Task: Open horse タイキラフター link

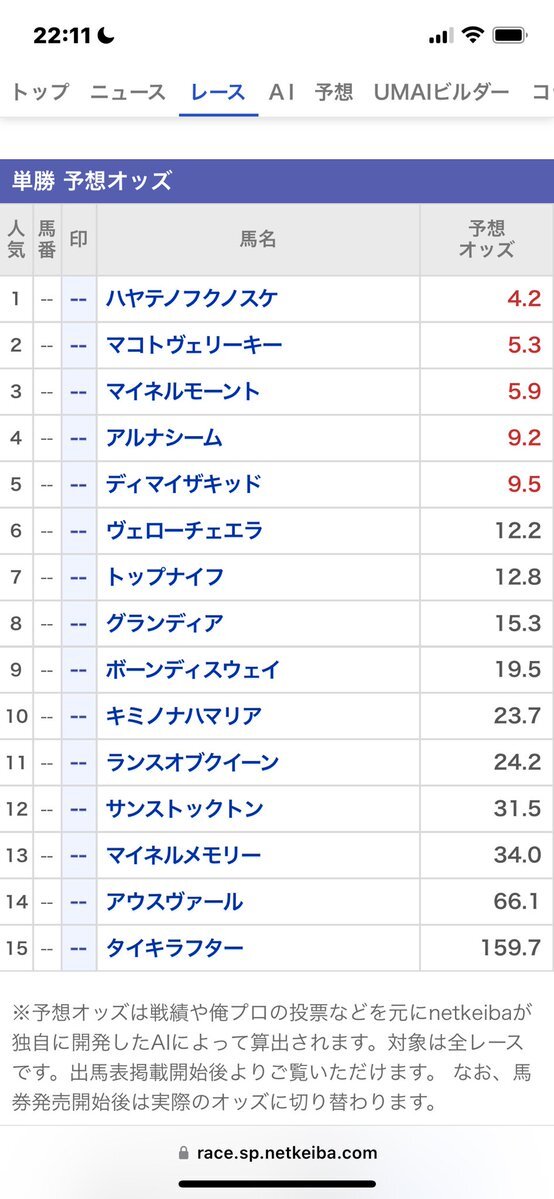Action: [x=174, y=948]
